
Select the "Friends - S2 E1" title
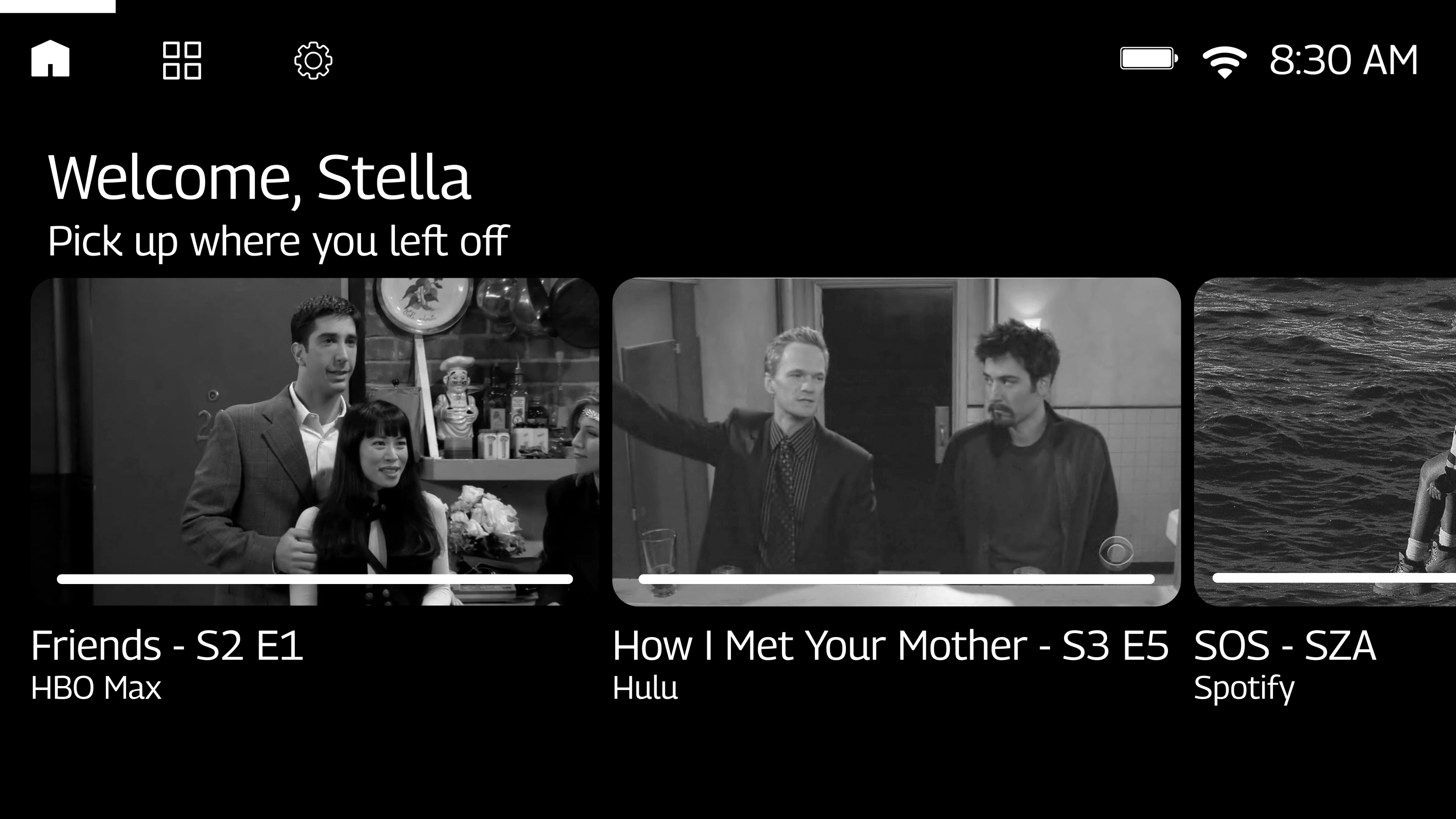click(167, 646)
